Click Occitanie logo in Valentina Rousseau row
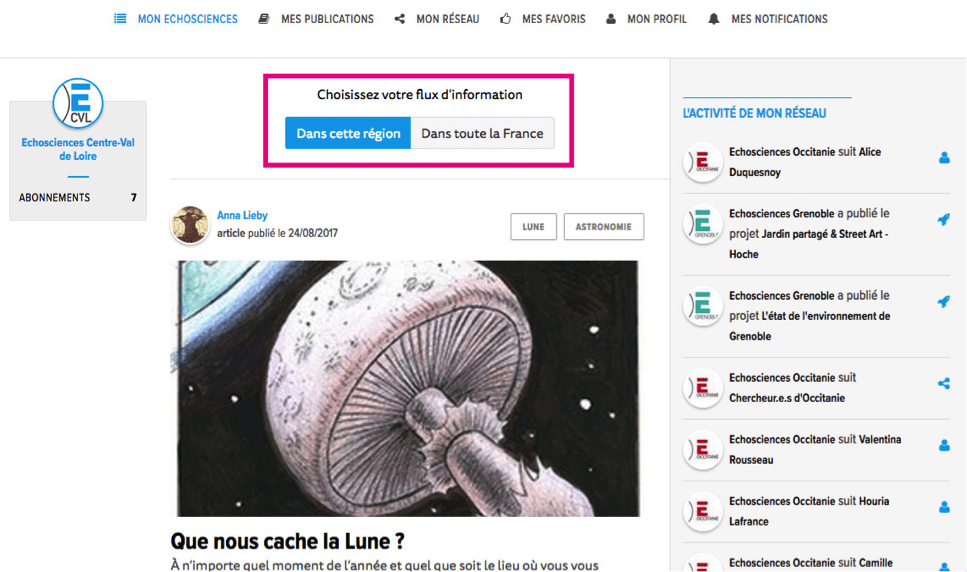This screenshot has height=572, width=967. click(x=702, y=449)
